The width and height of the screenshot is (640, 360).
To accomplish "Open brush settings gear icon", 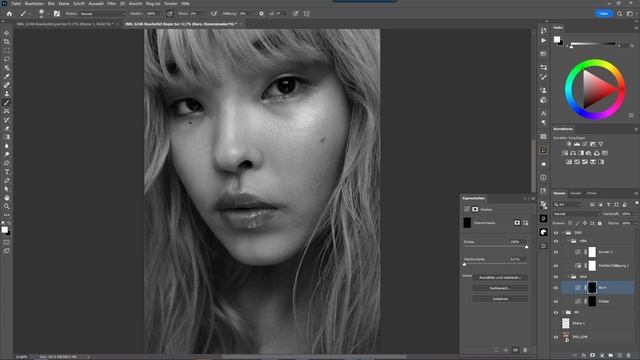I will pos(262,13).
